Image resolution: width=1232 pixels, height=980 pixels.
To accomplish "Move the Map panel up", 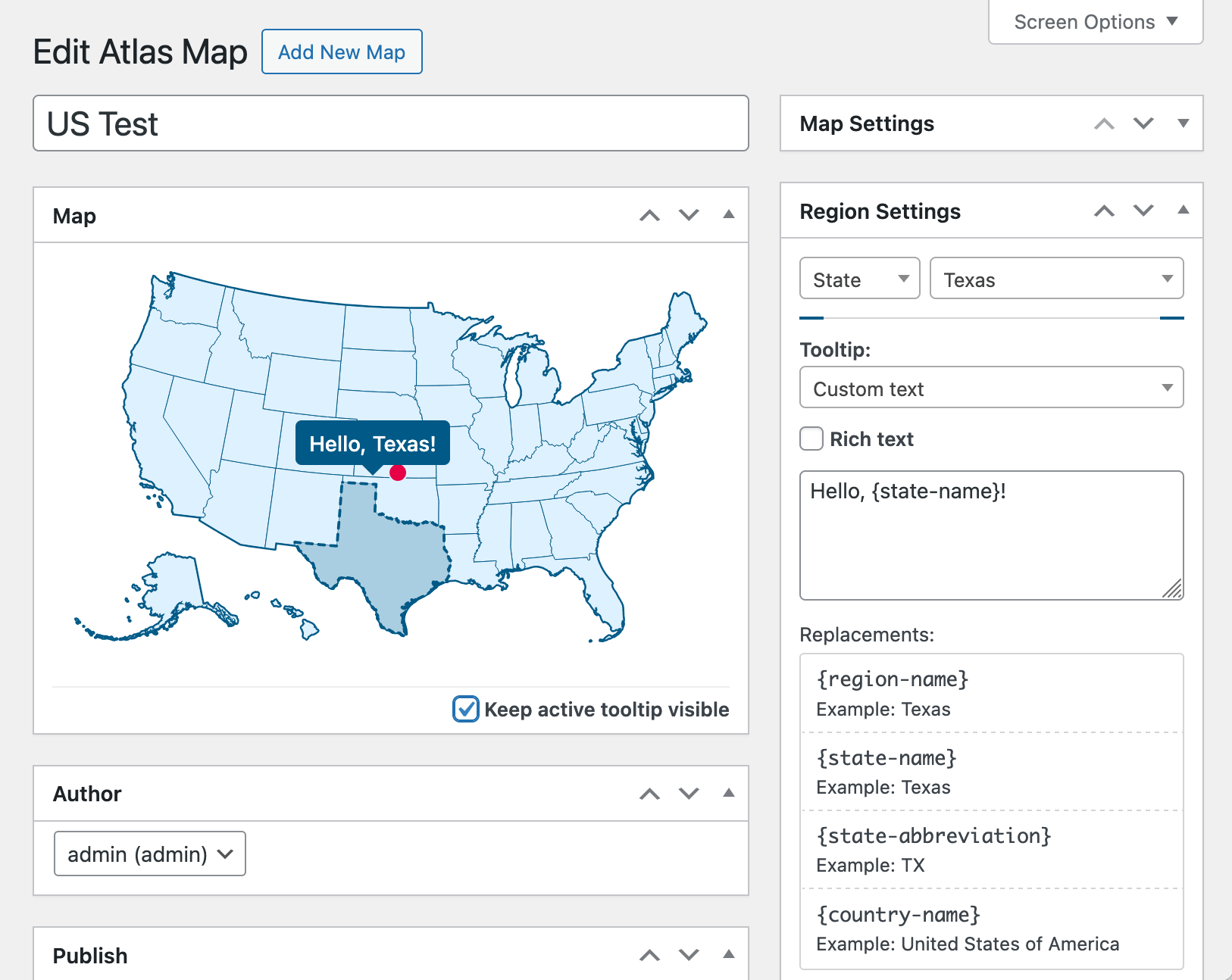I will click(649, 215).
